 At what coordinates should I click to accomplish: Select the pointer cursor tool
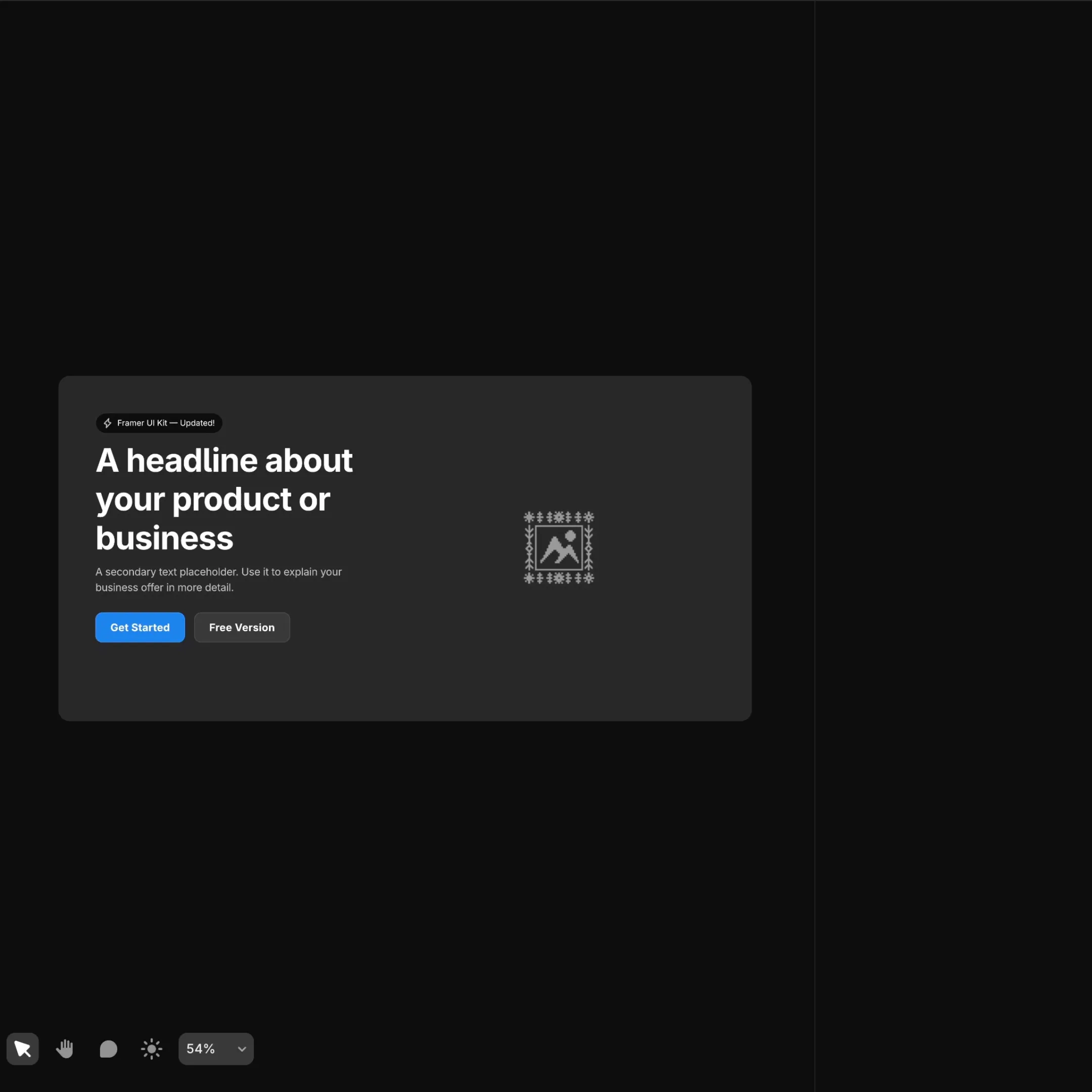(x=23, y=1049)
